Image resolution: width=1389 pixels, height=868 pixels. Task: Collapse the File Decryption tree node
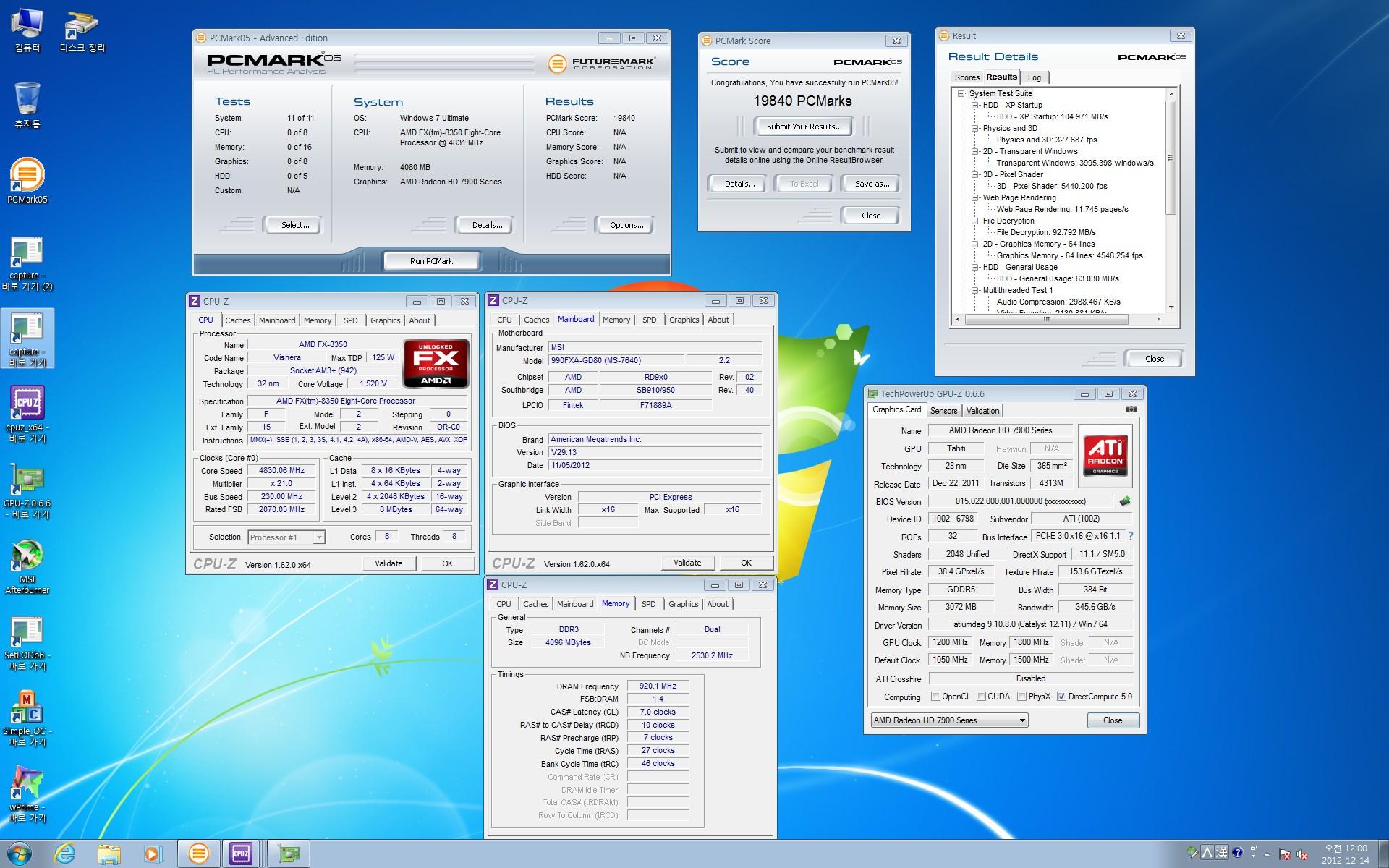974,221
